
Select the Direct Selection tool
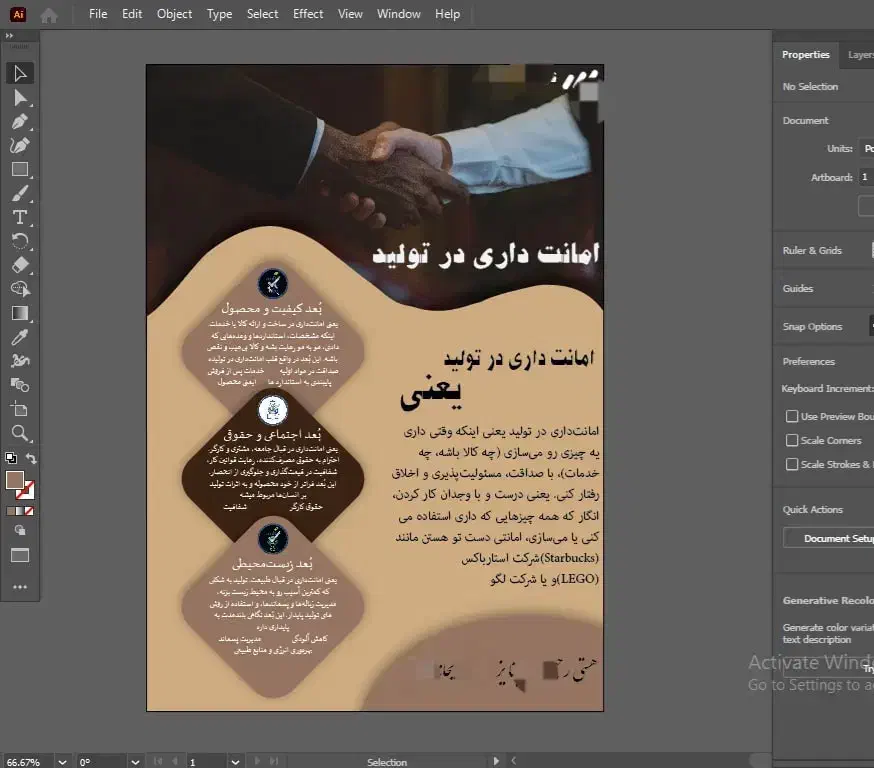coord(20,98)
